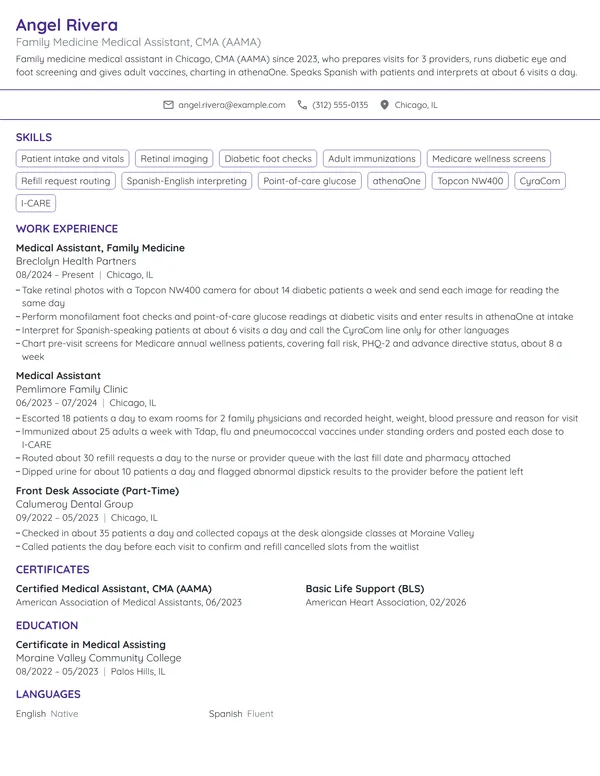Click the Angel Rivera name heading

pyautogui.click(x=67, y=25)
